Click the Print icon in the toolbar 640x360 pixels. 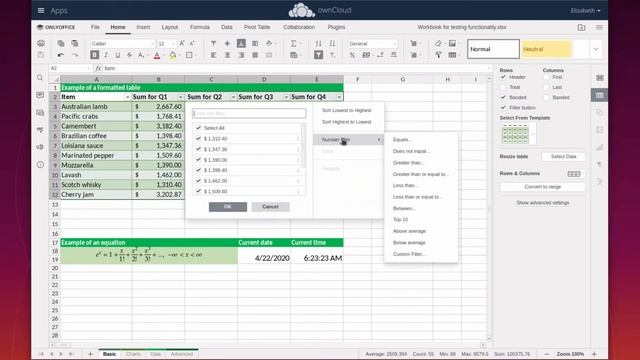pos(41,43)
